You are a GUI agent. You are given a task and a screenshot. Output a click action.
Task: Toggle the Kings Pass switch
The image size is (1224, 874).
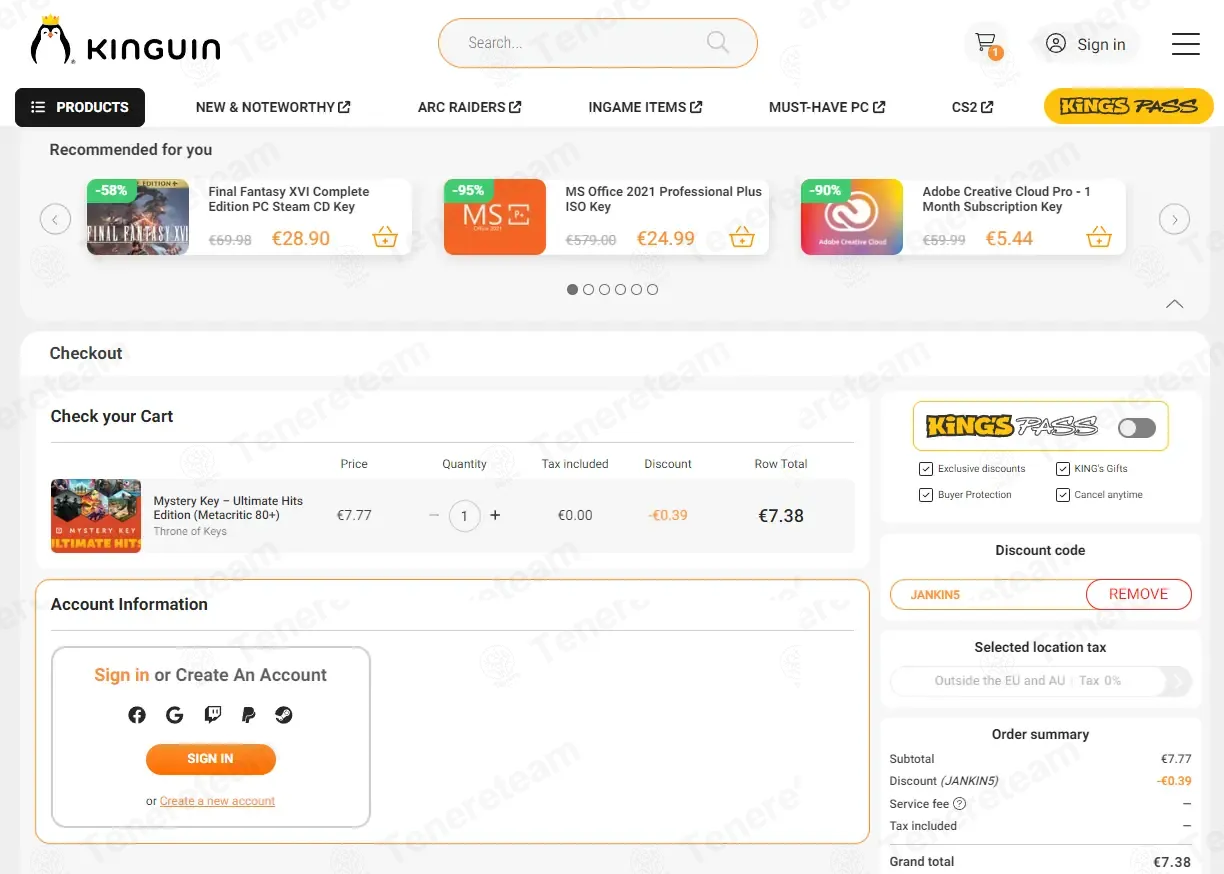pyautogui.click(x=1137, y=428)
